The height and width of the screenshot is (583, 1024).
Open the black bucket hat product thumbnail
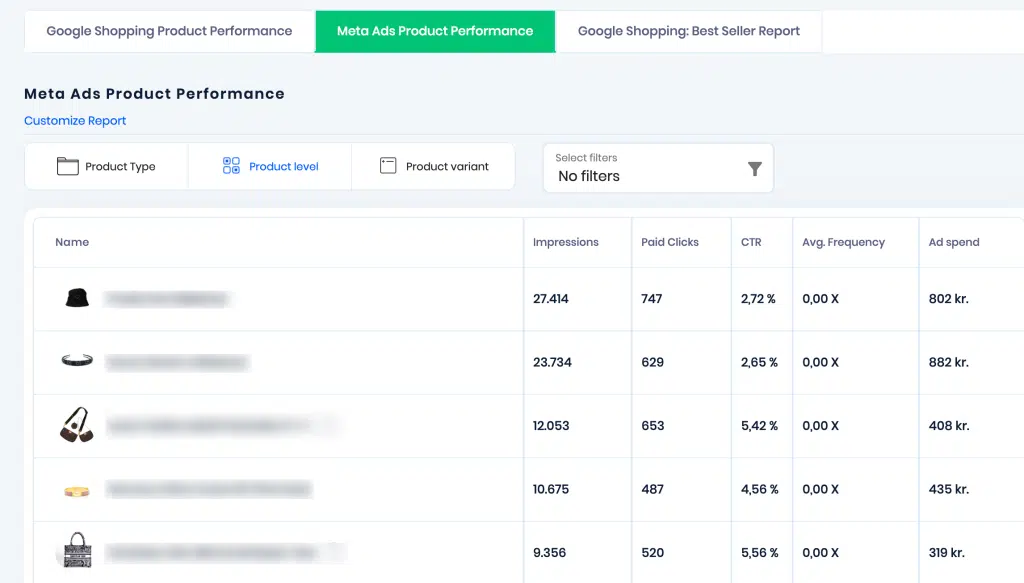point(77,298)
